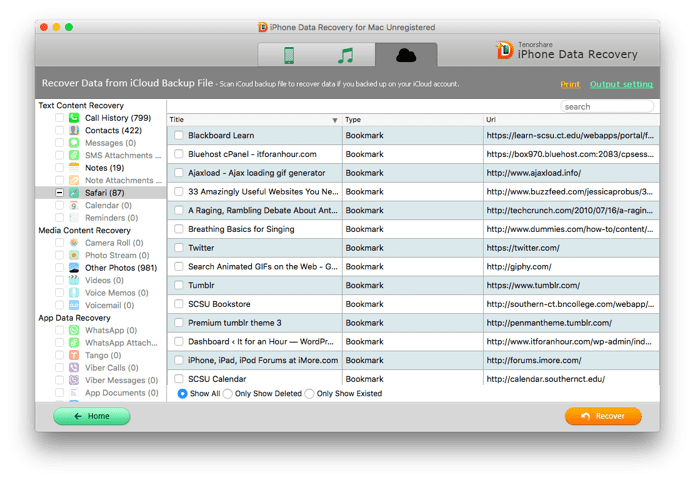
Task: Select the Safari (87) category label
Action: (x=105, y=193)
